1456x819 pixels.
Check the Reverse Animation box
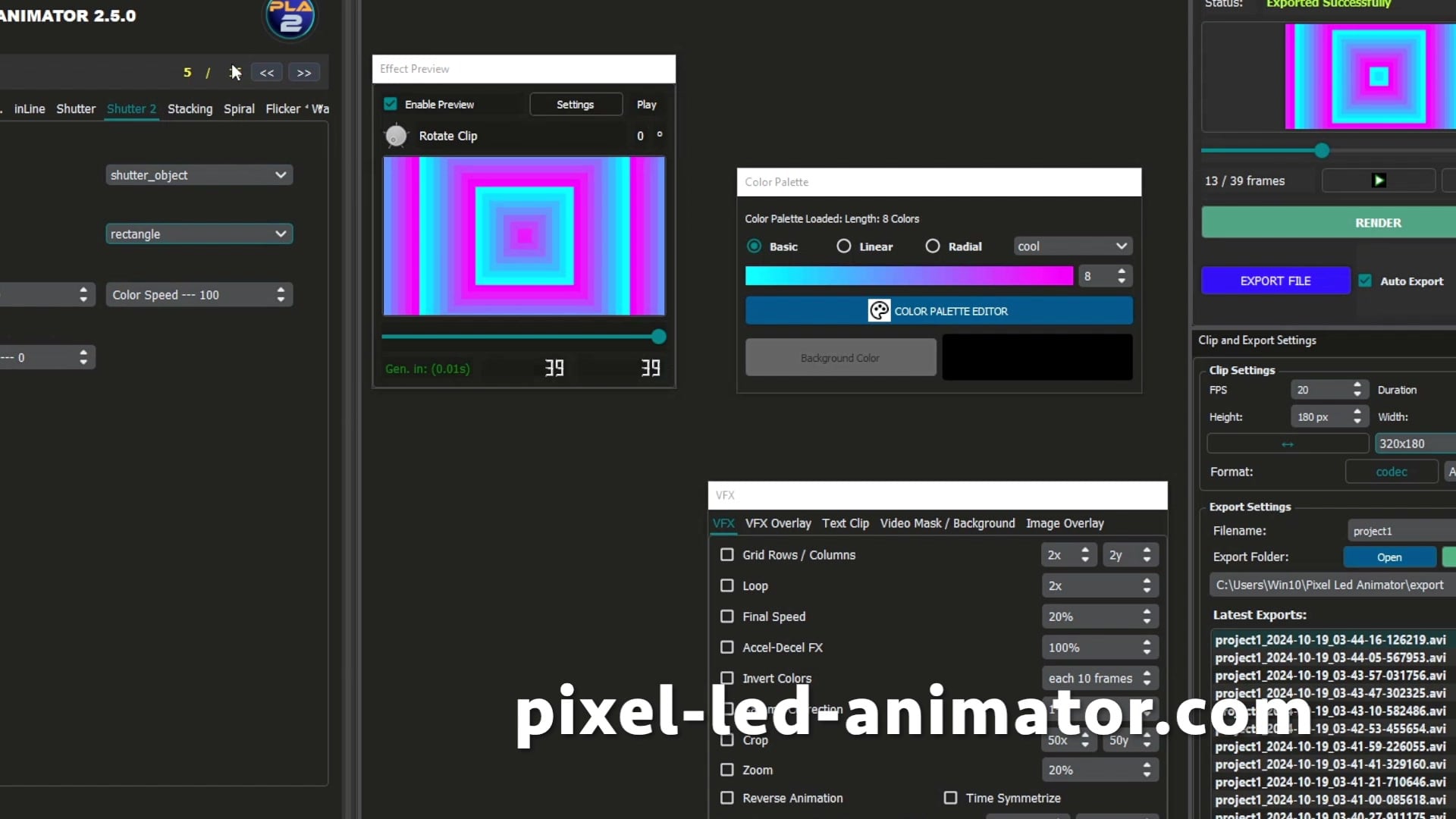point(727,798)
